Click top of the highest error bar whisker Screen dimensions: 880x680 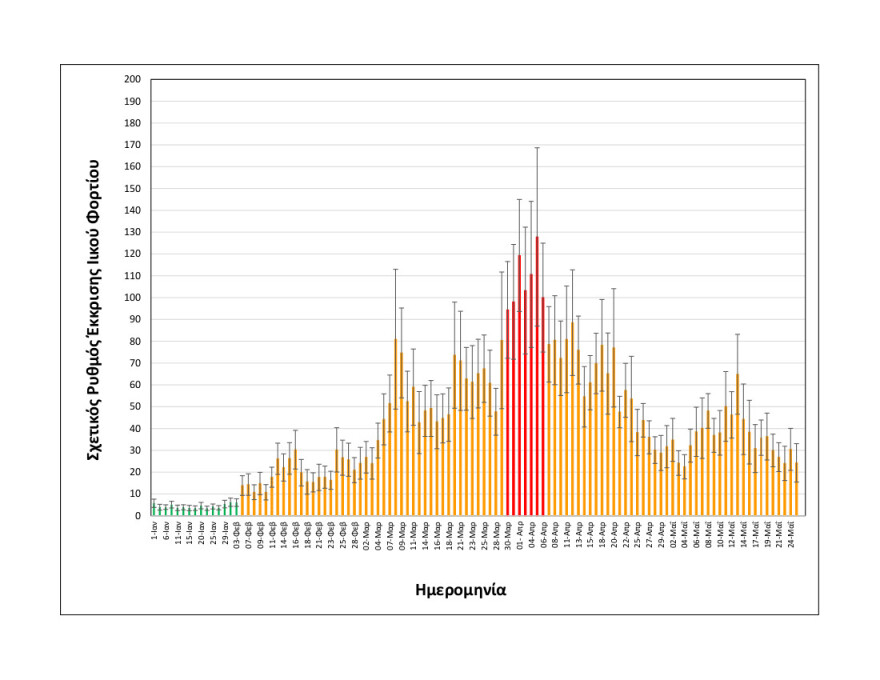point(537,148)
